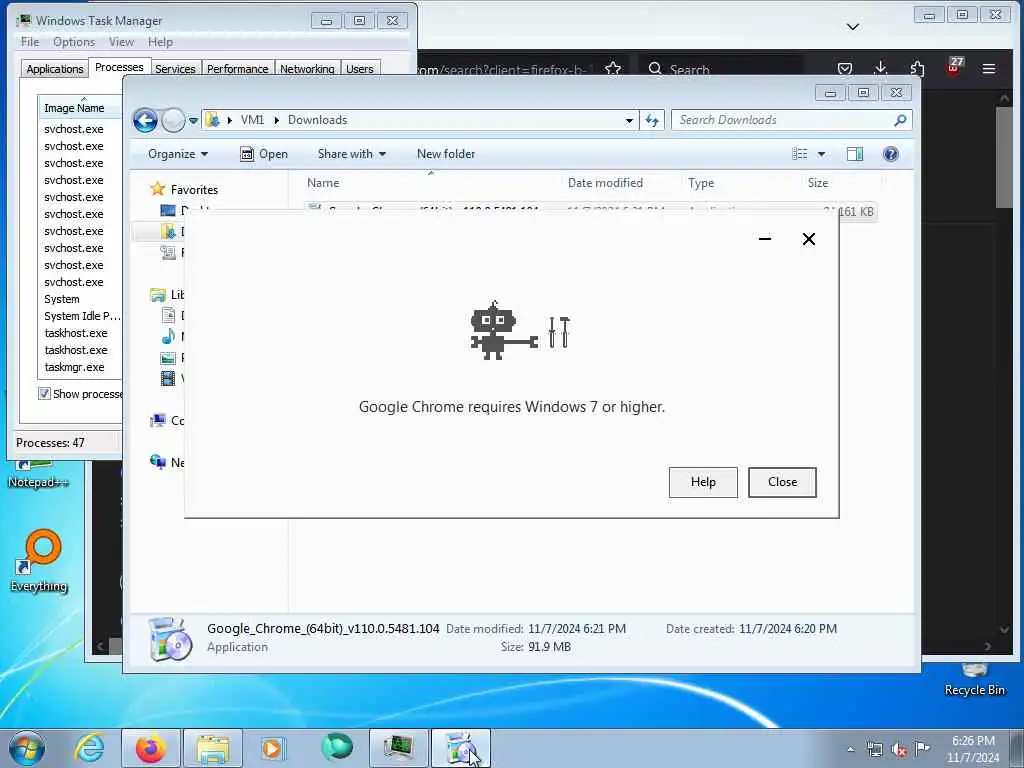The image size is (1024, 768).
Task: Open Explorer help question-mark icon
Action: click(x=890, y=154)
